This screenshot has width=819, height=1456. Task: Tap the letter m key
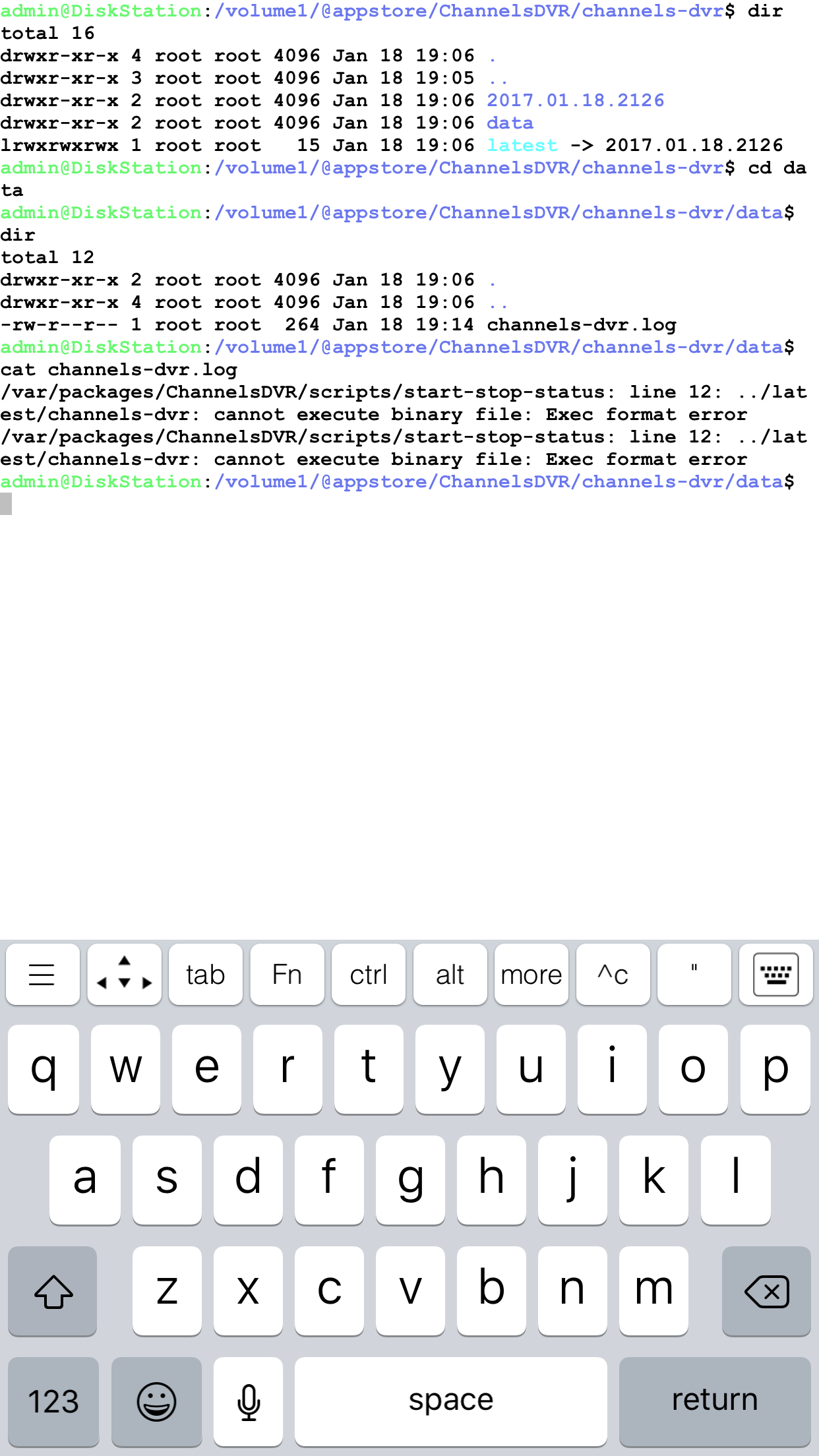click(x=653, y=1290)
